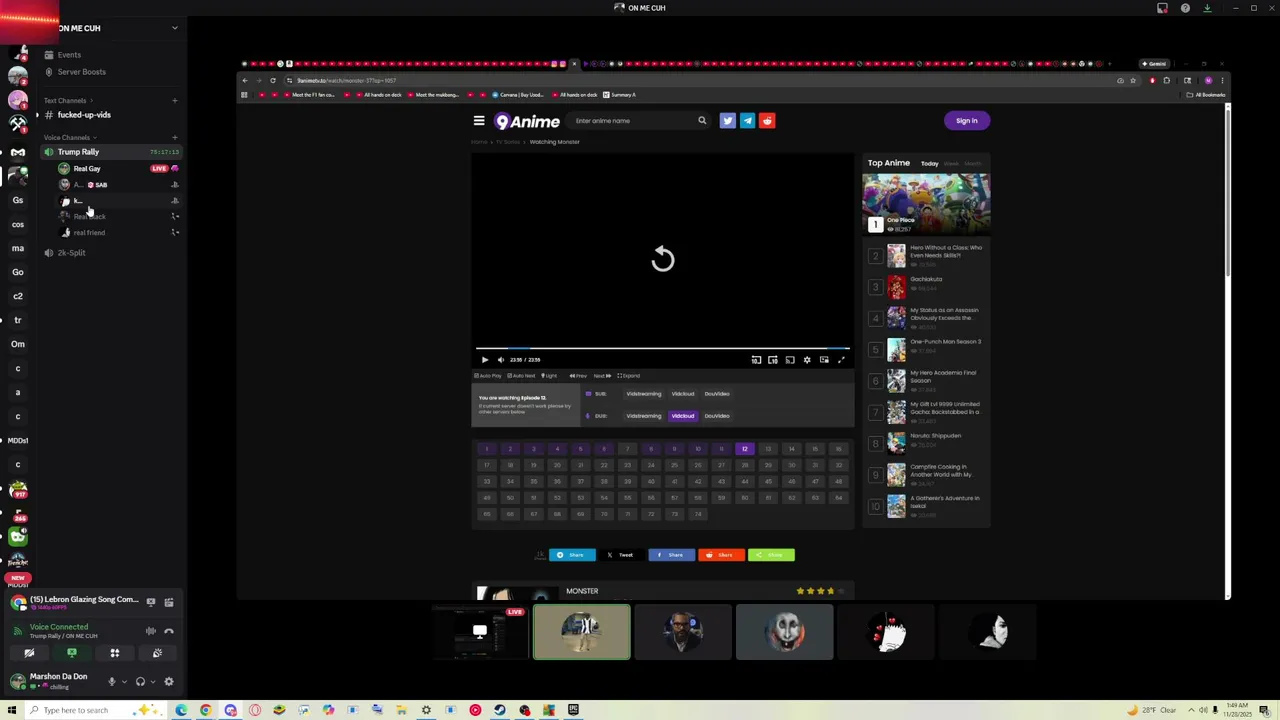The height and width of the screenshot is (720, 1280).
Task: Open the cos server icon
Action: point(18,224)
